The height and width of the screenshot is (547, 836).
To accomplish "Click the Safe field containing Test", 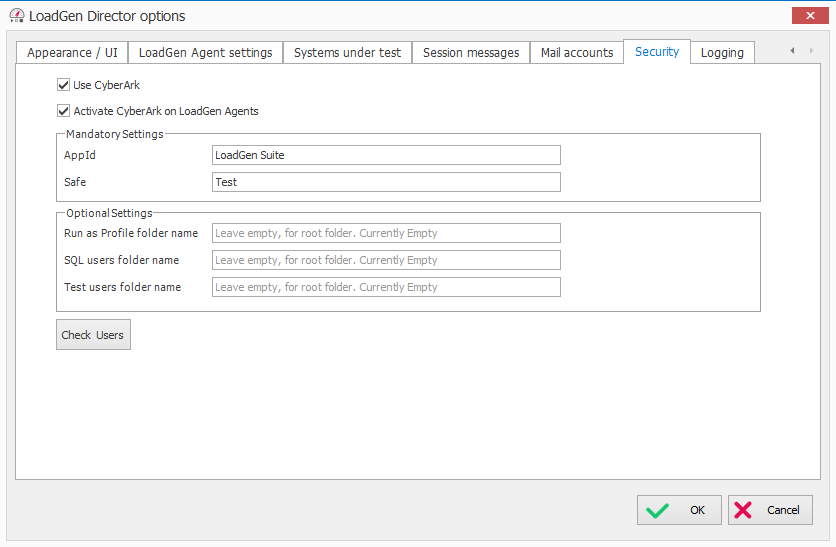I will [386, 182].
